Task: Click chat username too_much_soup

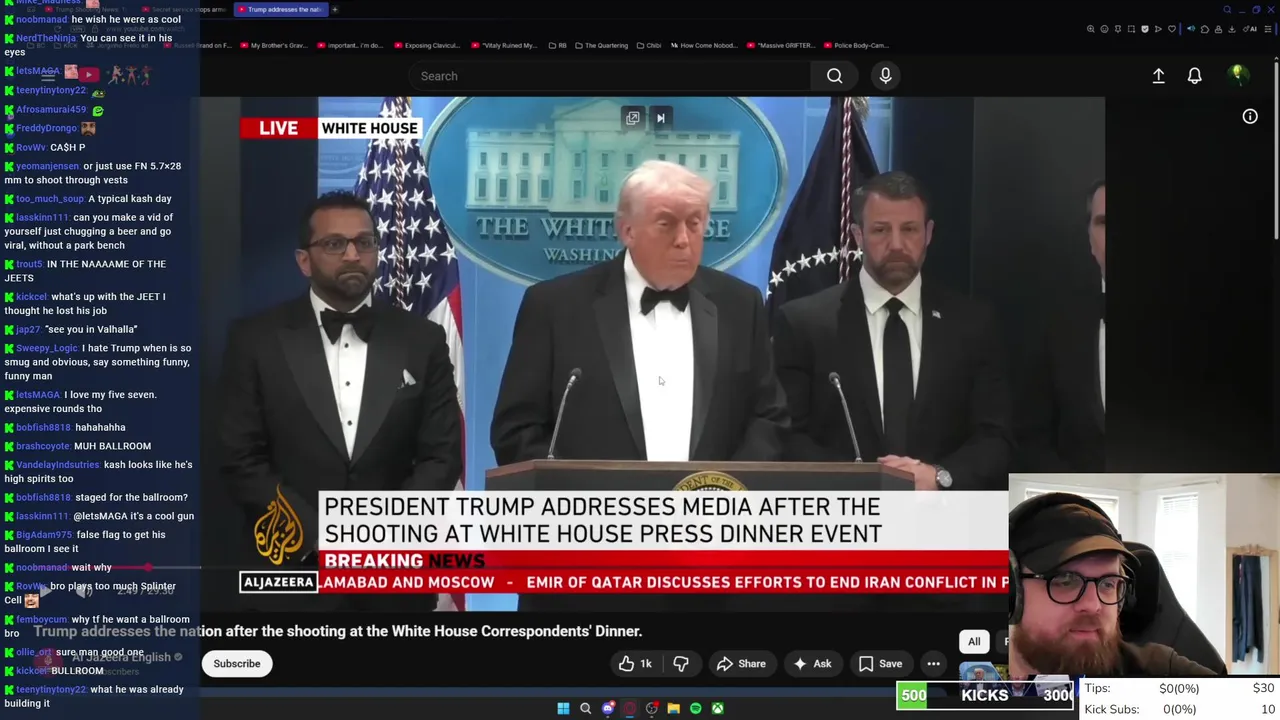Action: pos(50,199)
